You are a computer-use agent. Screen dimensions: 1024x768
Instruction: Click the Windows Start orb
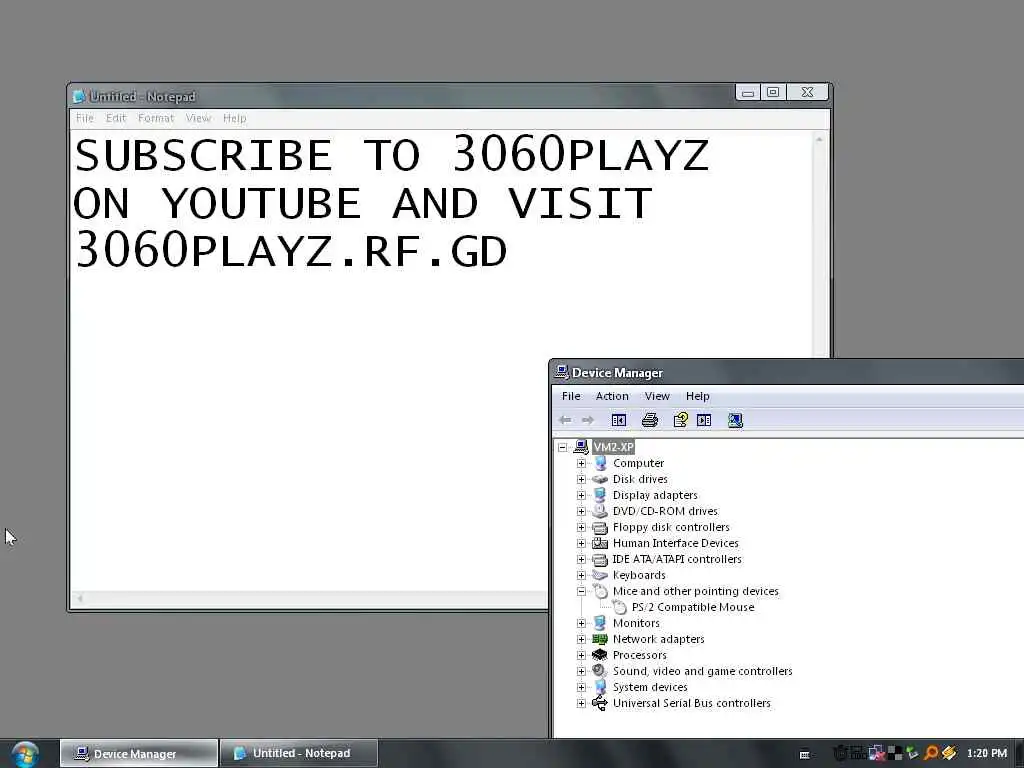click(25, 754)
